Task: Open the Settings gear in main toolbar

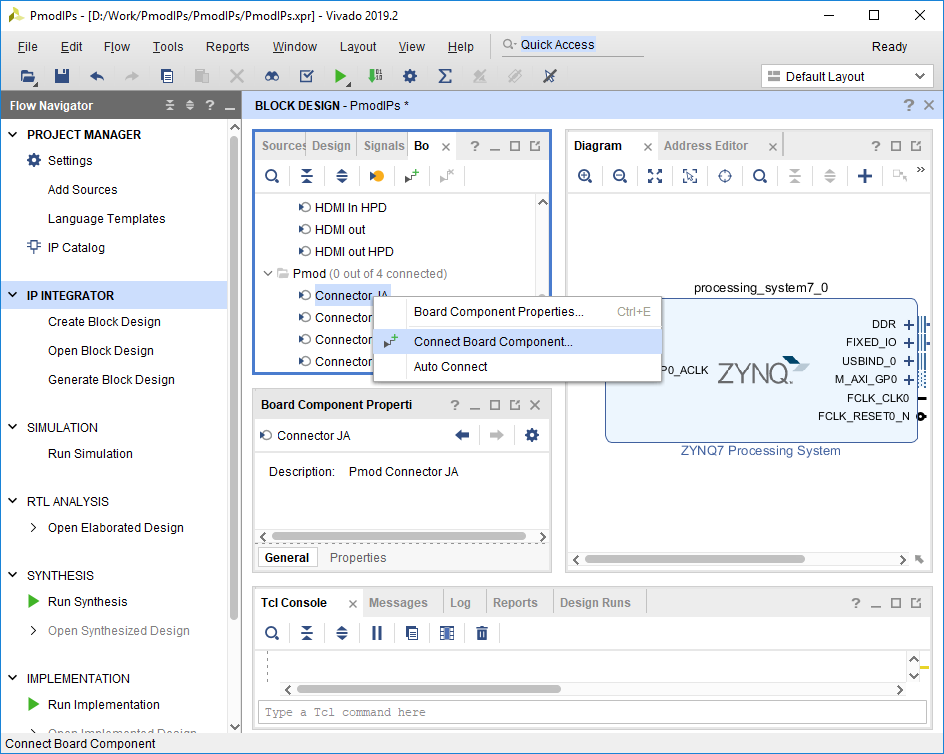Action: point(410,76)
